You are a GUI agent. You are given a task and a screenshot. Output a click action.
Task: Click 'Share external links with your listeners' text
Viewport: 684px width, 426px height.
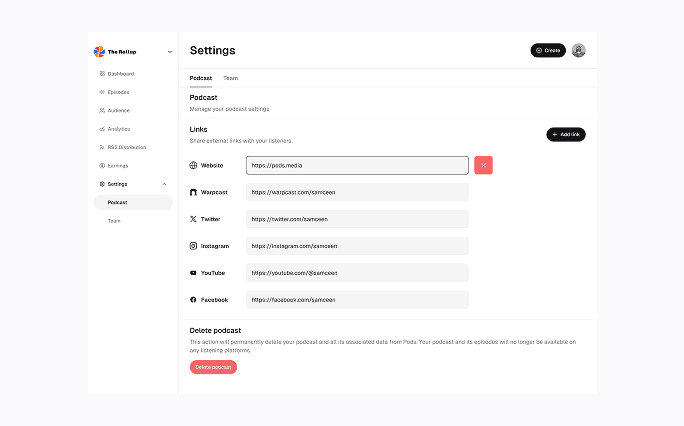(241, 141)
